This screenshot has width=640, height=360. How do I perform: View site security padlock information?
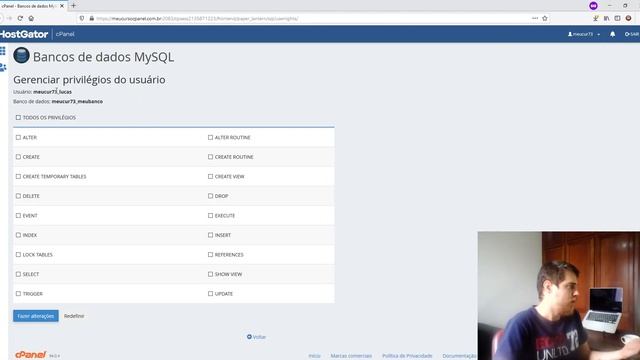pos(91,18)
